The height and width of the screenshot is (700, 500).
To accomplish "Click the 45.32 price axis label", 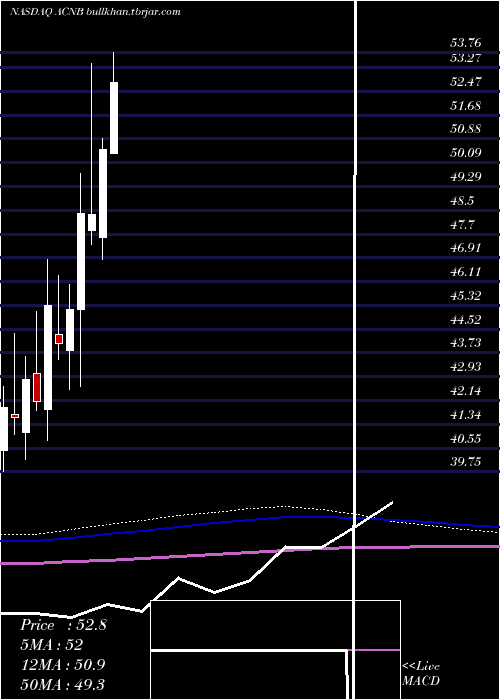I will point(466,296).
